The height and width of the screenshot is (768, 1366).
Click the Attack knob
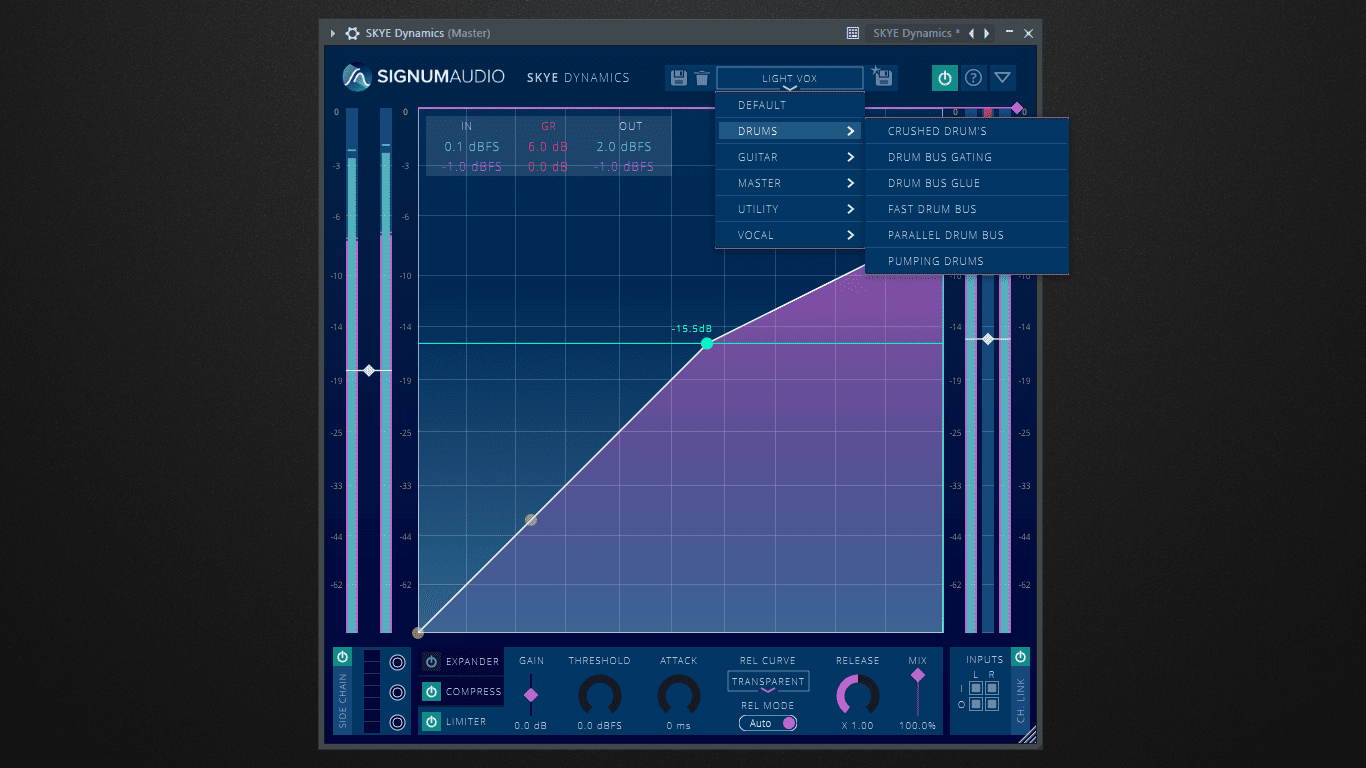(x=678, y=695)
